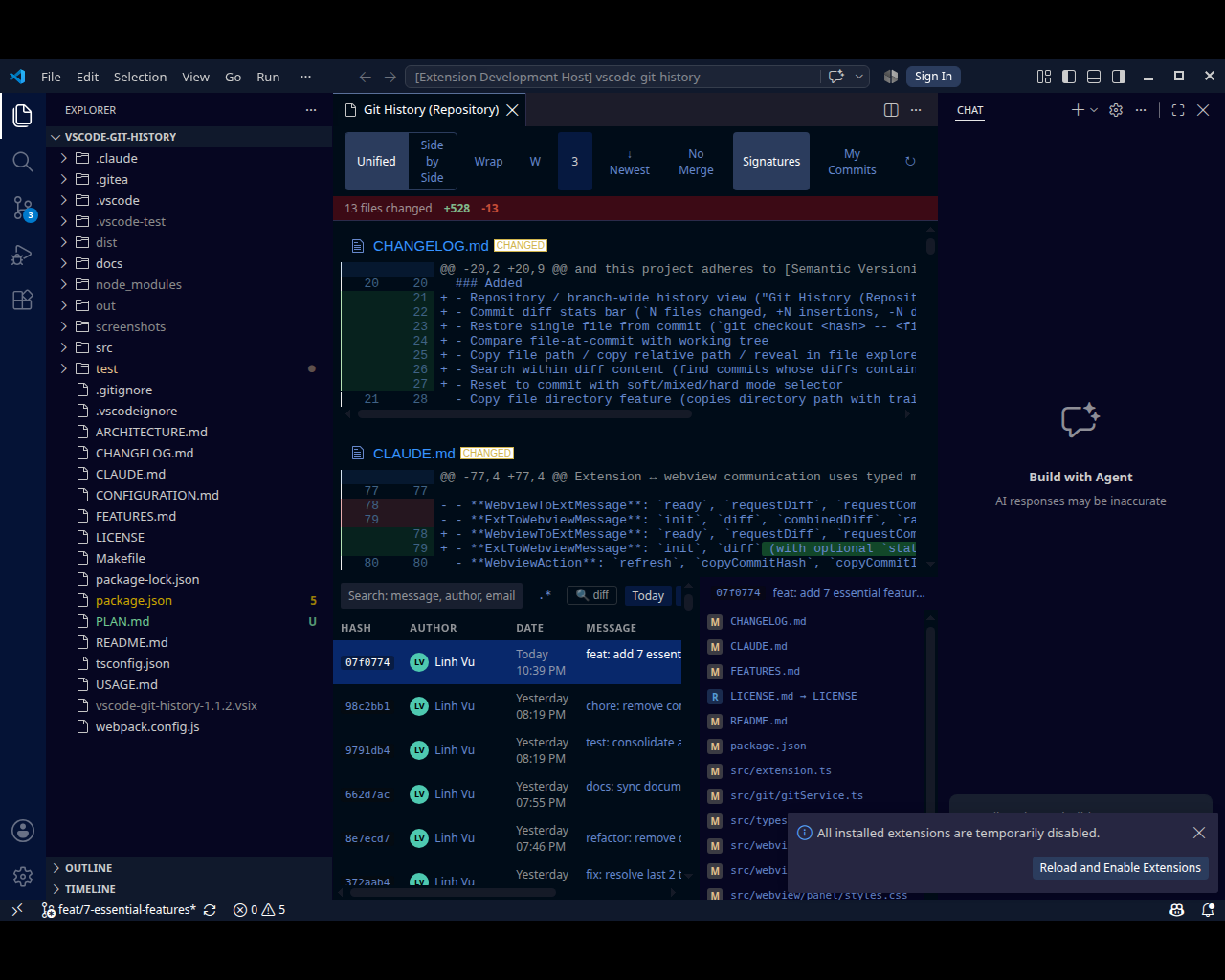Toggle the My Commits filter

click(852, 162)
